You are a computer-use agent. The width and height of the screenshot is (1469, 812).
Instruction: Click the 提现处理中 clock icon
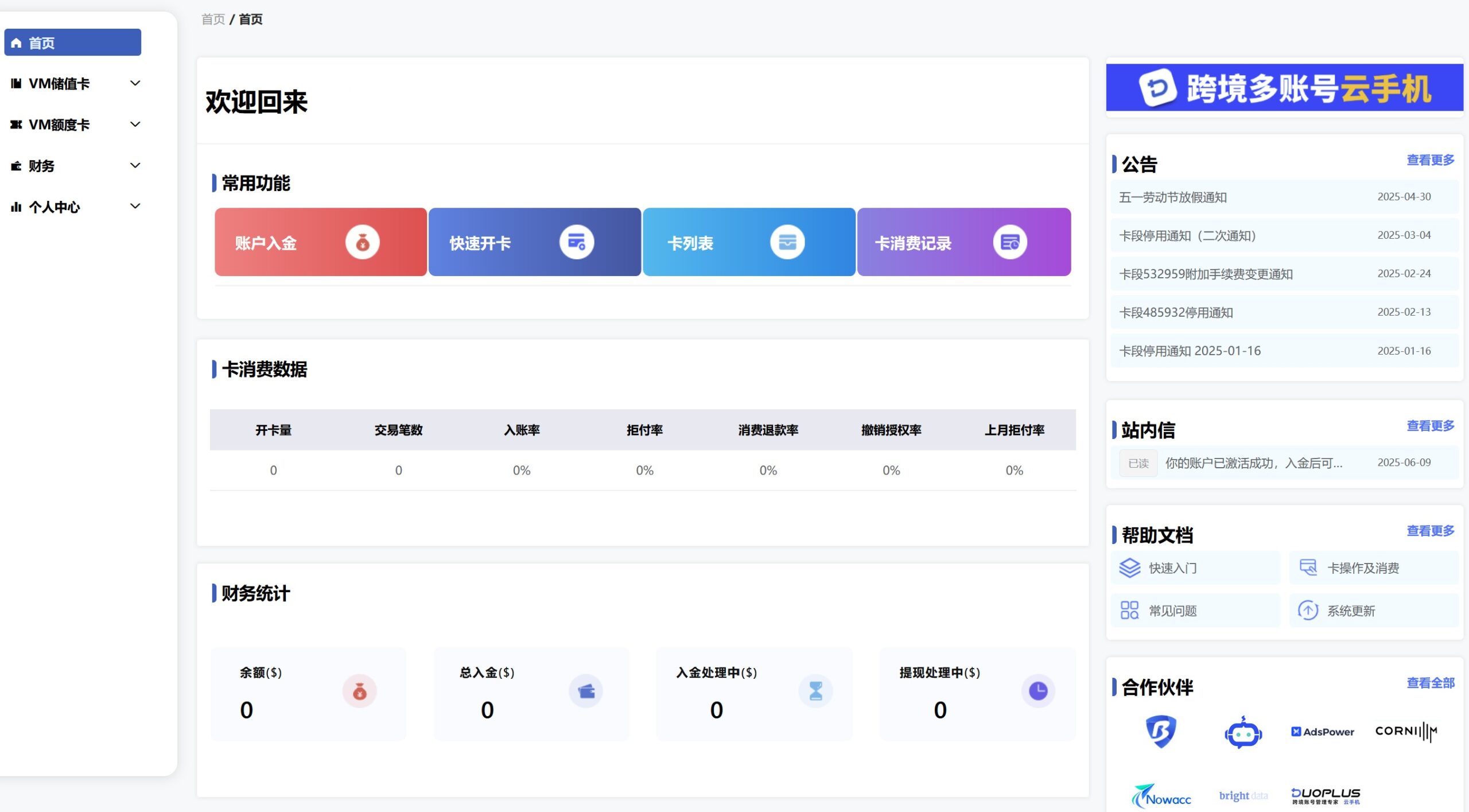[x=1038, y=691]
